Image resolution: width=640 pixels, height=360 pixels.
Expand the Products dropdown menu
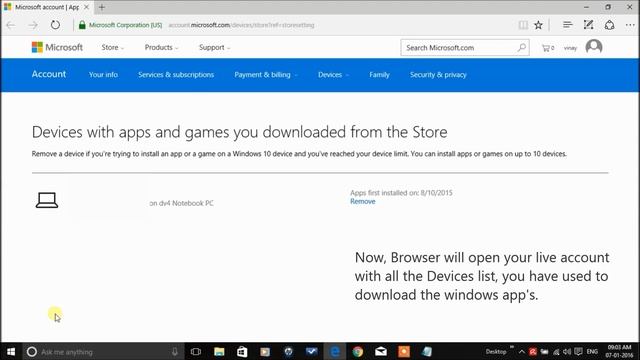pos(161,47)
